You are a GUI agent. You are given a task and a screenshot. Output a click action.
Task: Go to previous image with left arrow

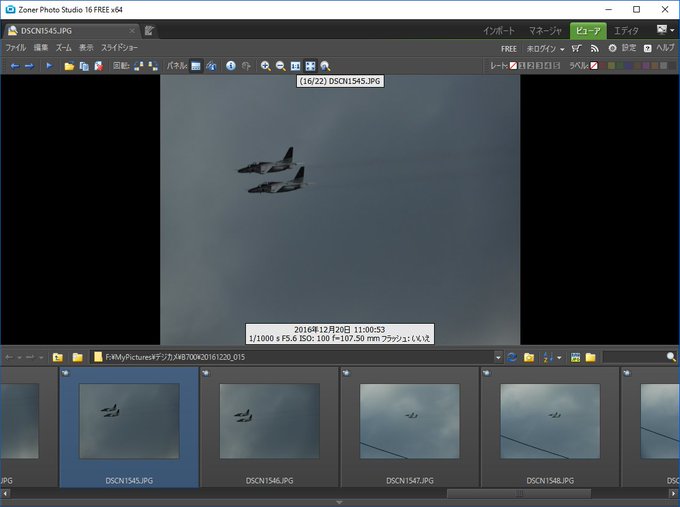[15, 66]
